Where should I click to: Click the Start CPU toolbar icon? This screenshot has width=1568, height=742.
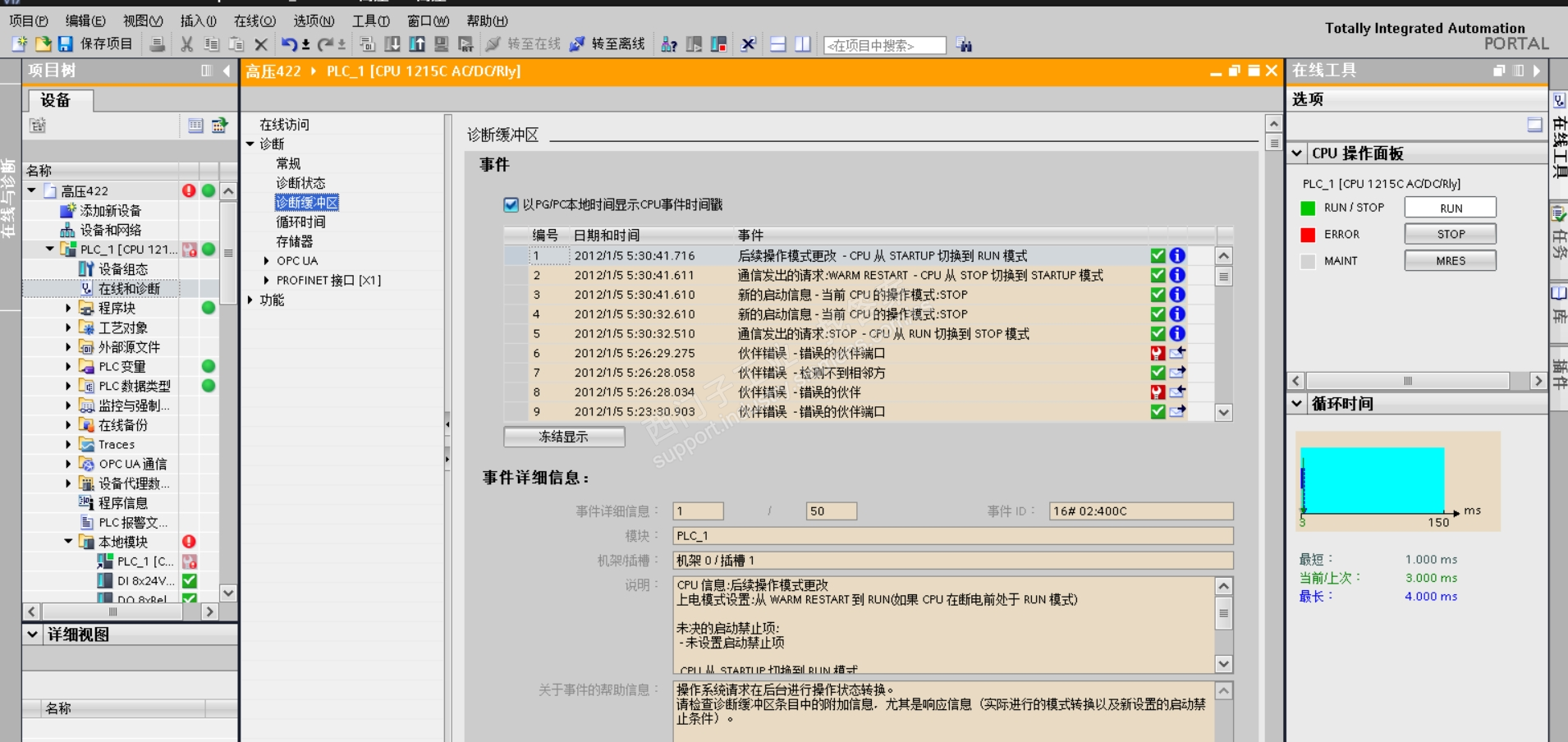click(694, 44)
